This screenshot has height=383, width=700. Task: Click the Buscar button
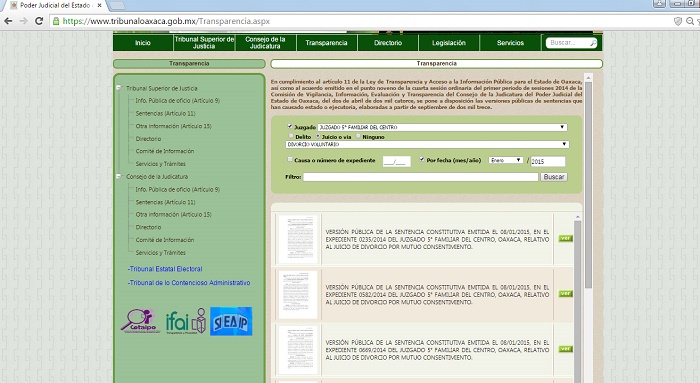[x=554, y=177]
